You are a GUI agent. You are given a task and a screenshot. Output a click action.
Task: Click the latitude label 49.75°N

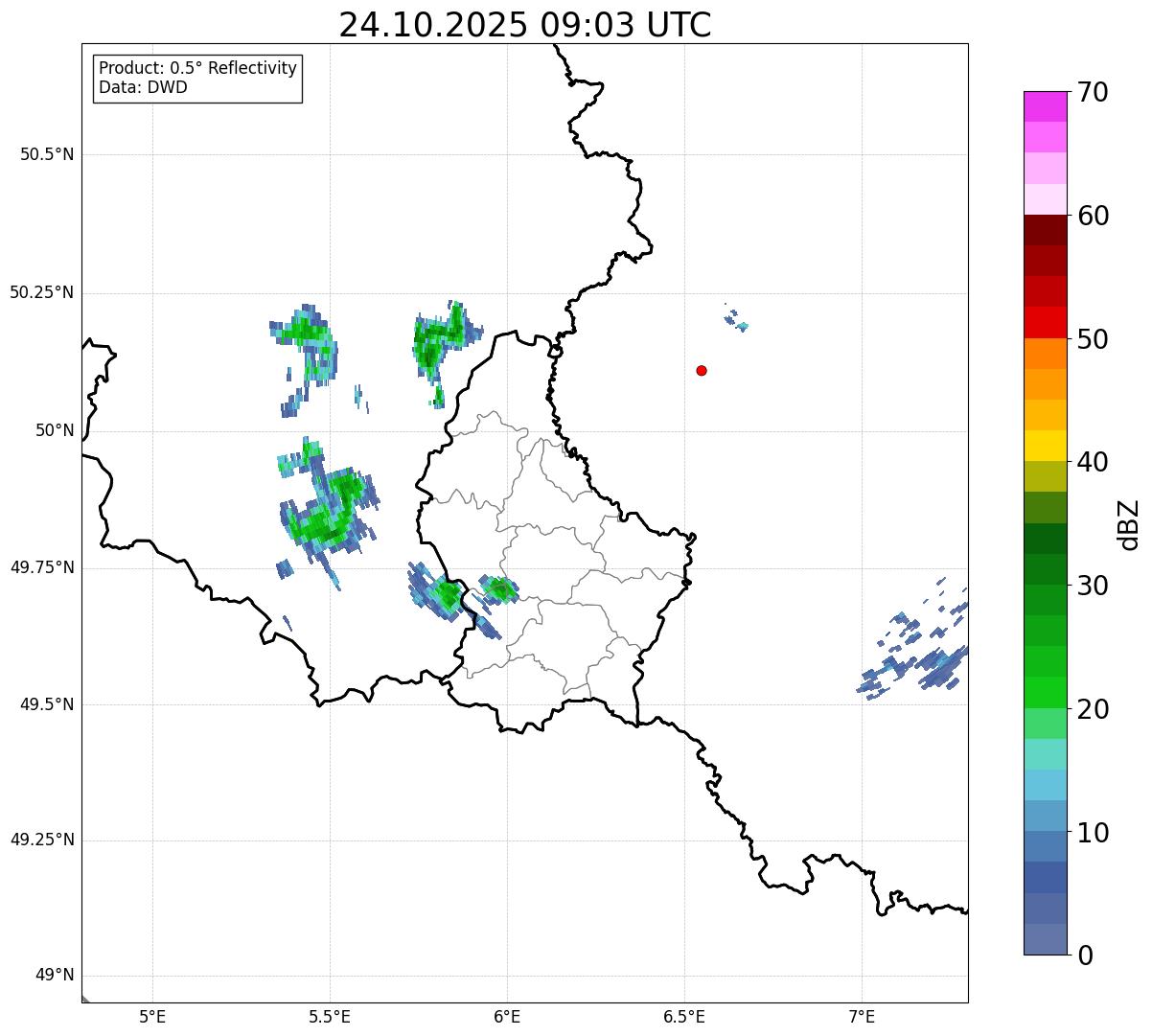[x=41, y=567]
